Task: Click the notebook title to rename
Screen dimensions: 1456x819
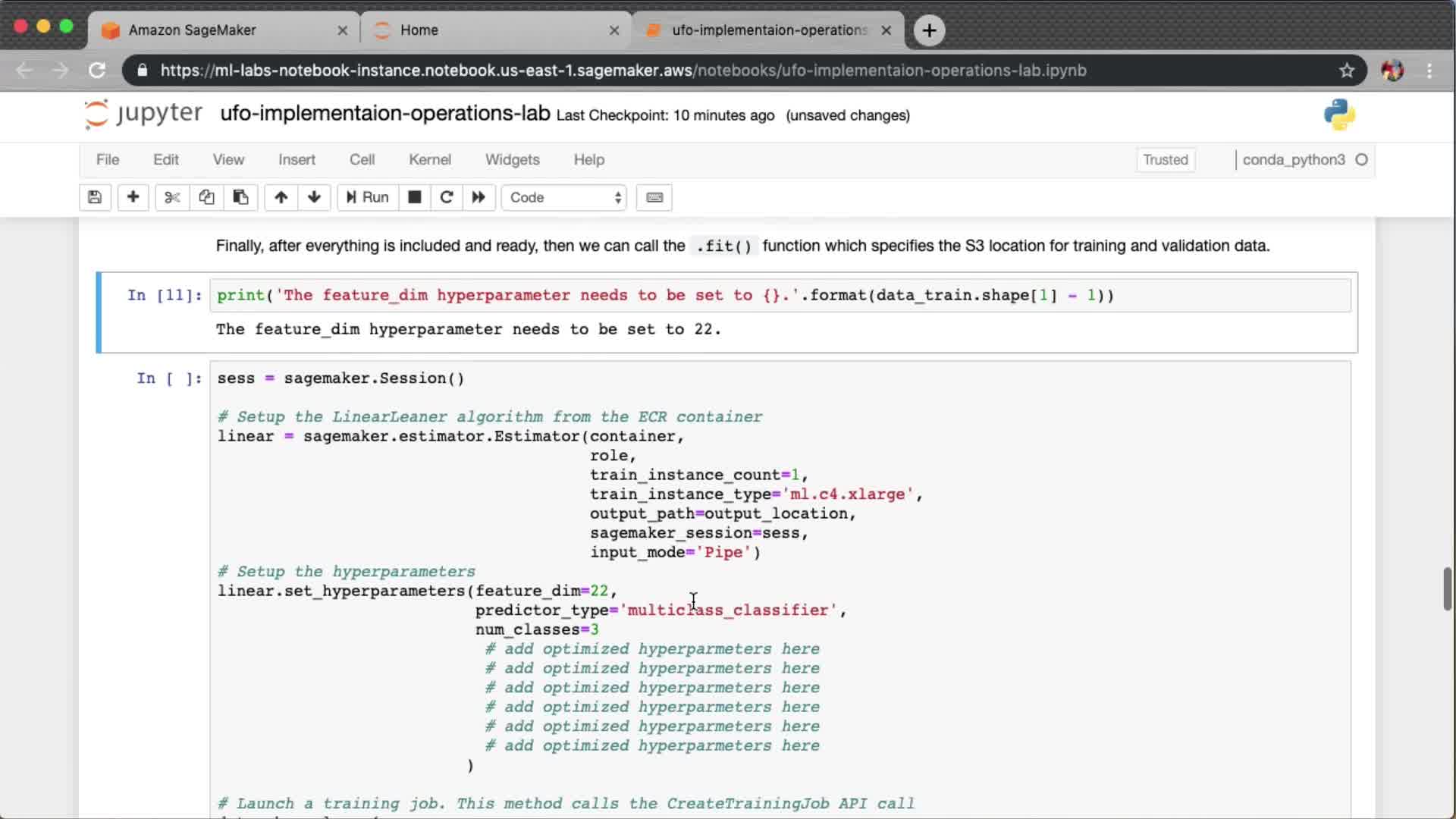Action: pyautogui.click(x=385, y=114)
